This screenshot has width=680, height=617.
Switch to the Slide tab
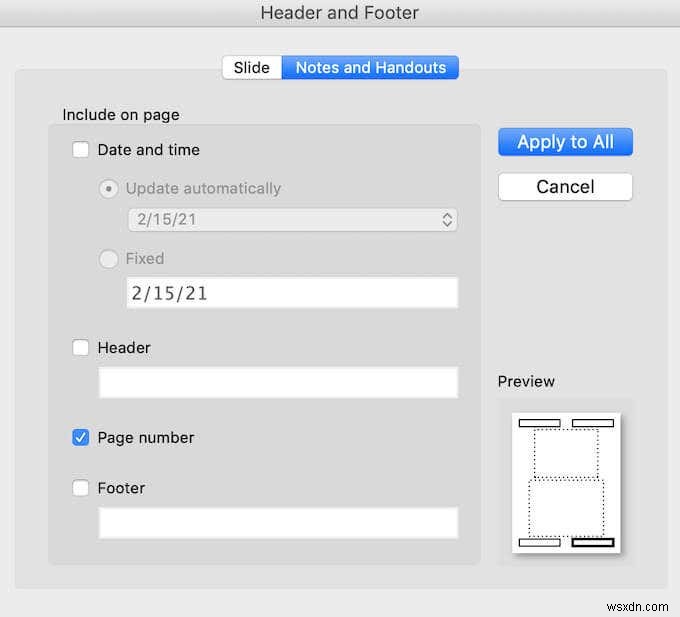[252, 68]
